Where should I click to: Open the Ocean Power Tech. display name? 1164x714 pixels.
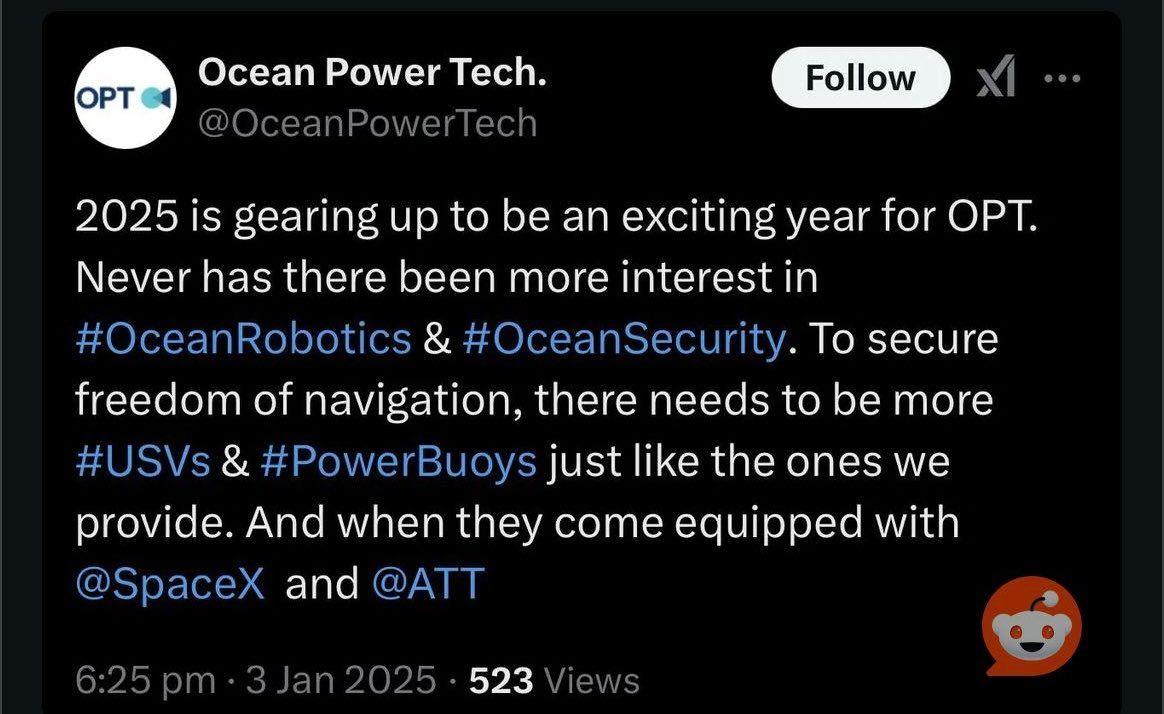point(372,72)
